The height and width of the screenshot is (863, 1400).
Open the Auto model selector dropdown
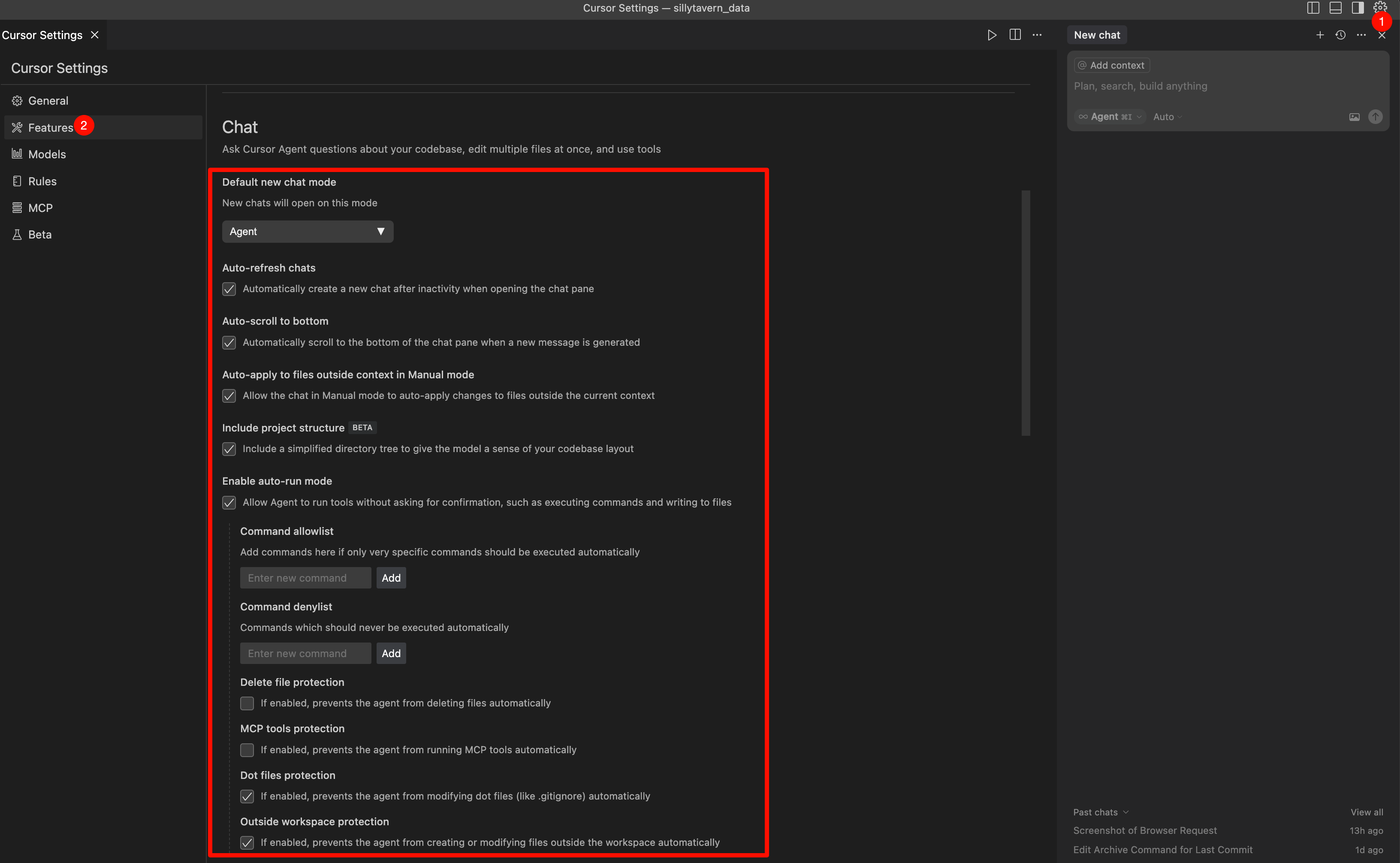coord(1167,116)
